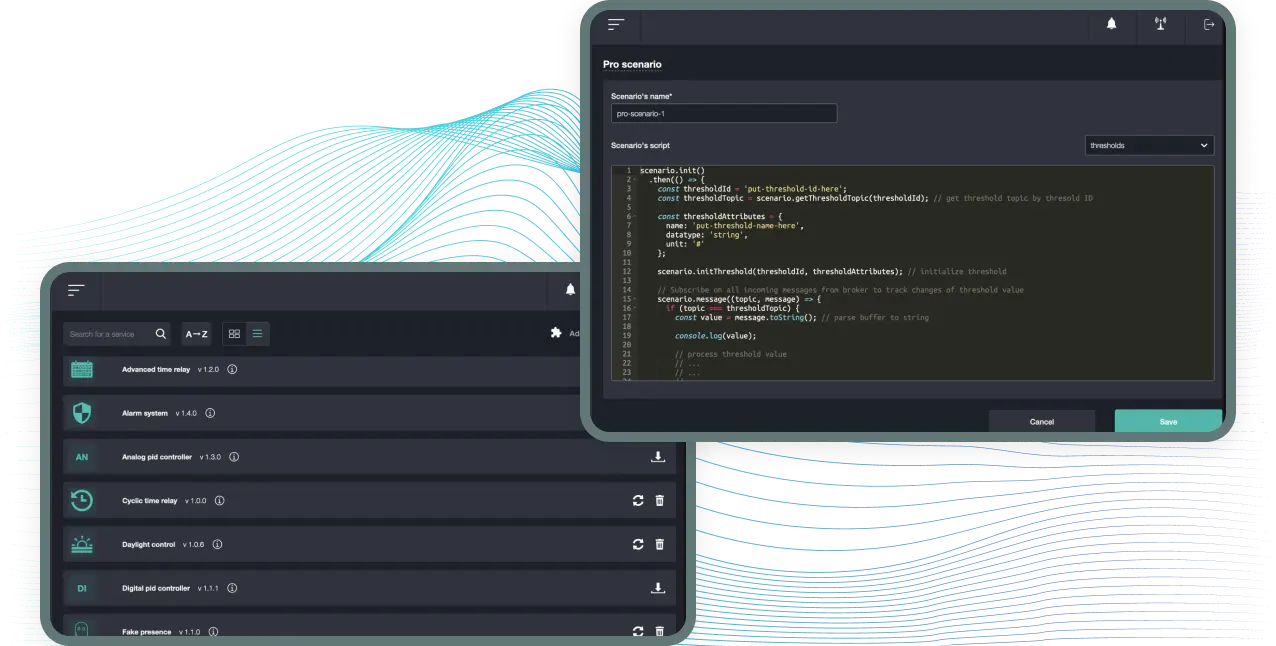The image size is (1276, 646).
Task: Switch services to grid view
Action: click(x=234, y=334)
